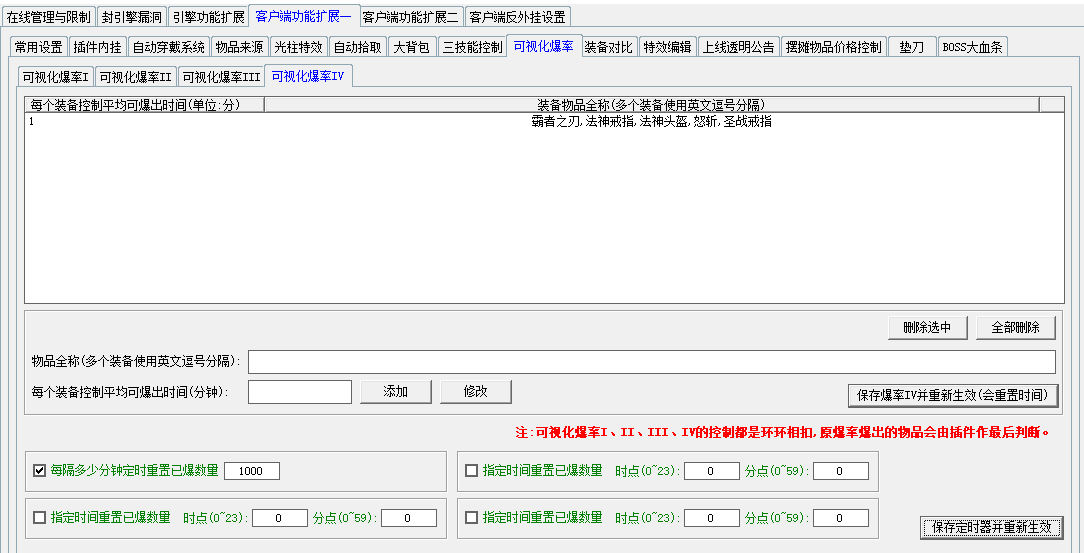Select the 客户端功能扩展一 tab
Viewport: 1084px width, 553px height.
[303, 16]
